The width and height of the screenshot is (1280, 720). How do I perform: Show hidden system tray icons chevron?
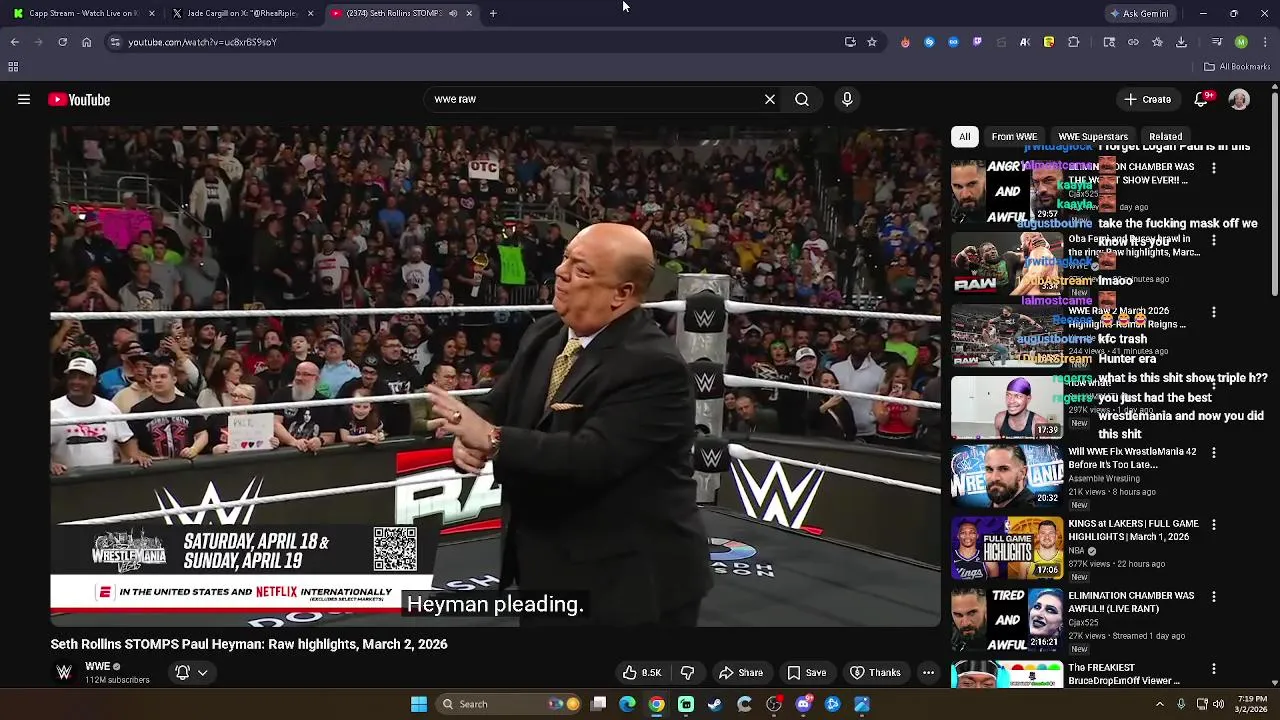click(1160, 704)
